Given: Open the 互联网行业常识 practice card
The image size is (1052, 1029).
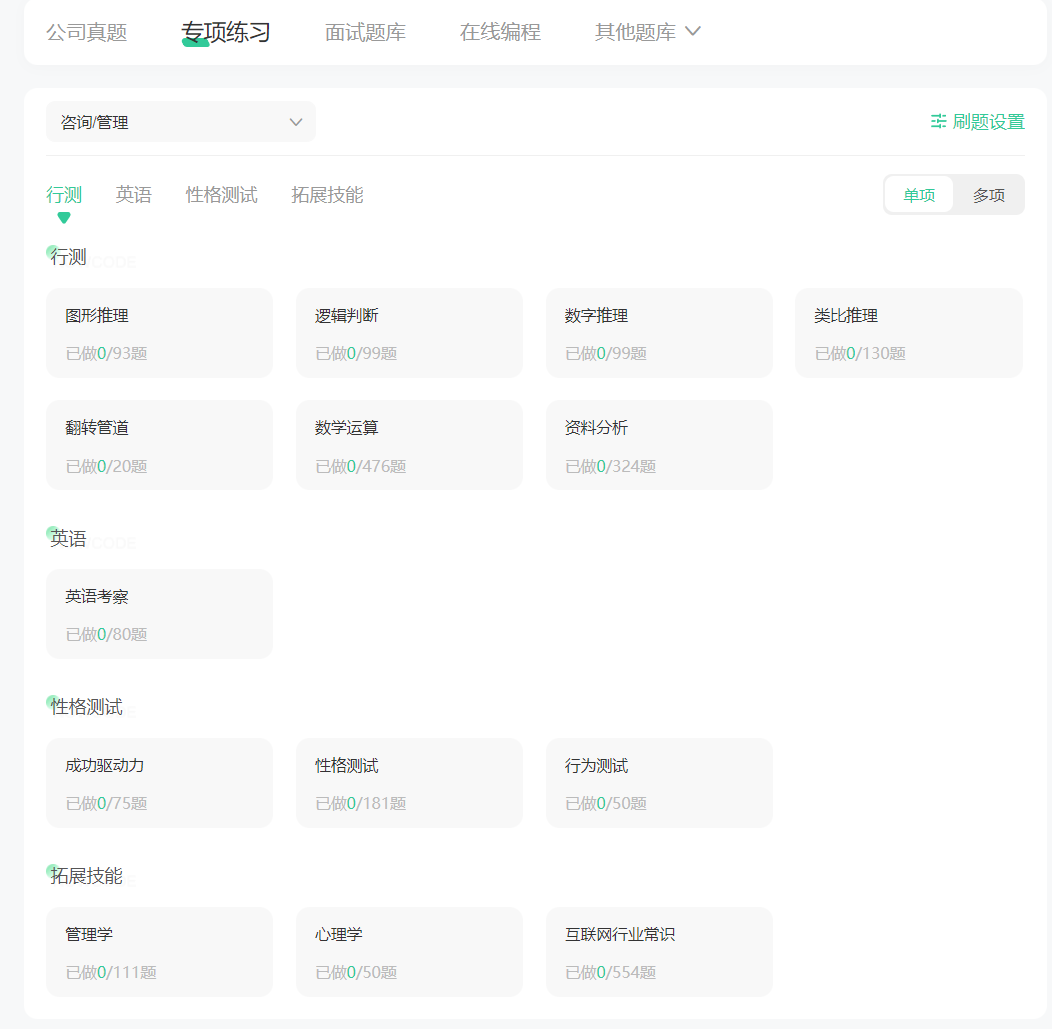Looking at the screenshot, I should pyautogui.click(x=660, y=952).
